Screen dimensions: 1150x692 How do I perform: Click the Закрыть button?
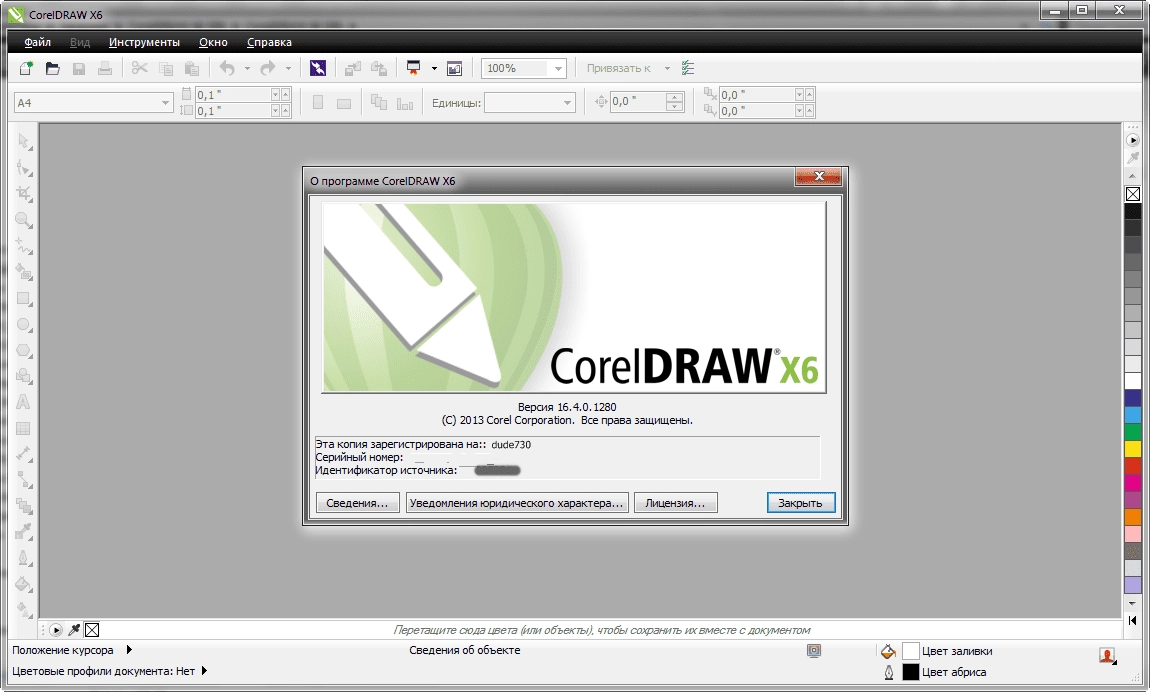point(801,503)
